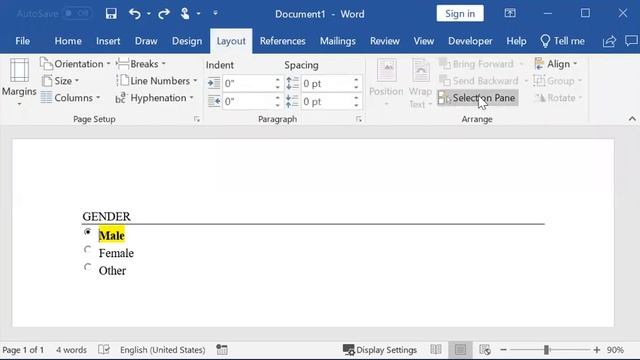This screenshot has width=640, height=360.
Task: Increase Spacing Before with up stepper
Action: 356,80
